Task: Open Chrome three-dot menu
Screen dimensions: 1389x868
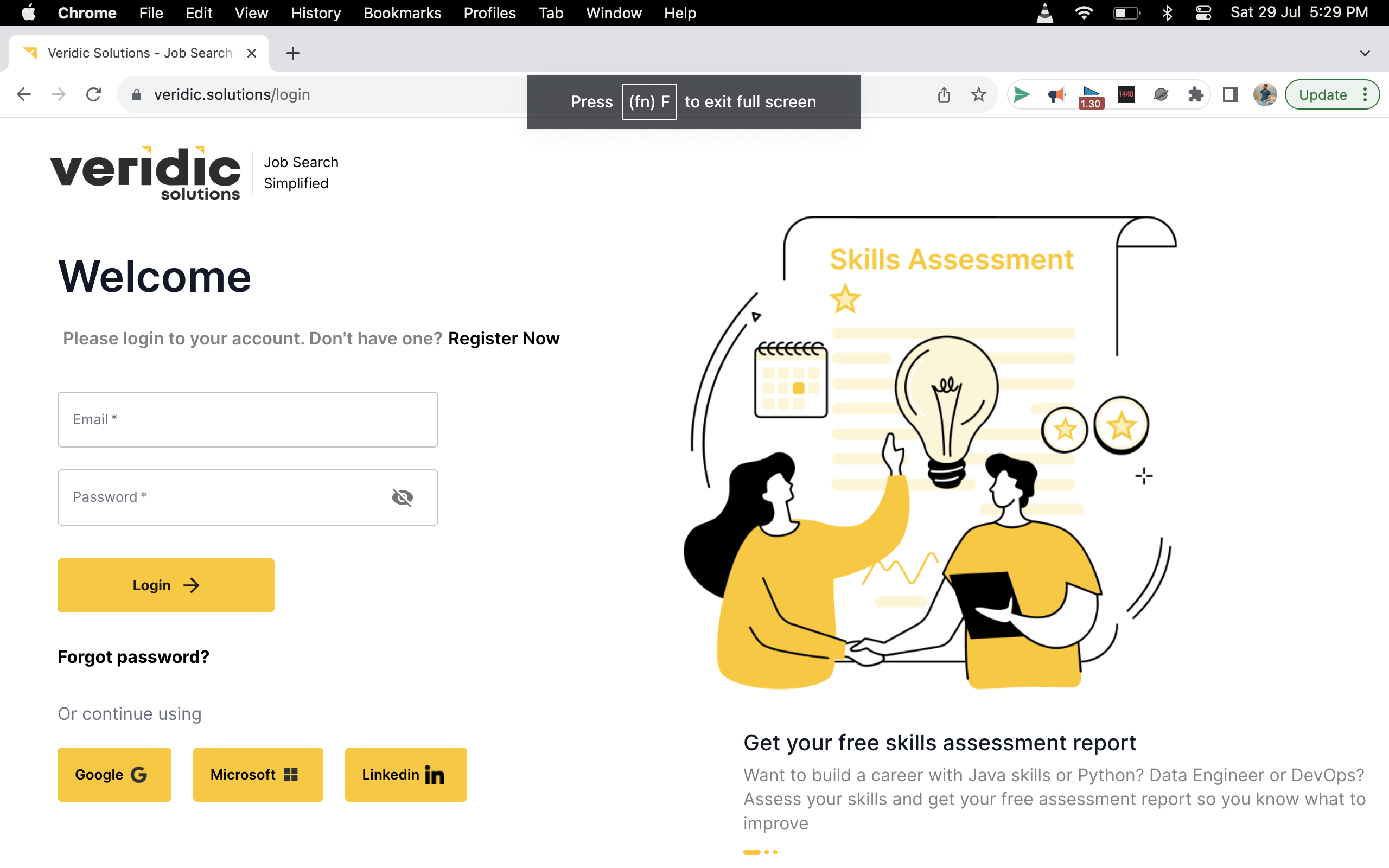Action: tap(1366, 95)
